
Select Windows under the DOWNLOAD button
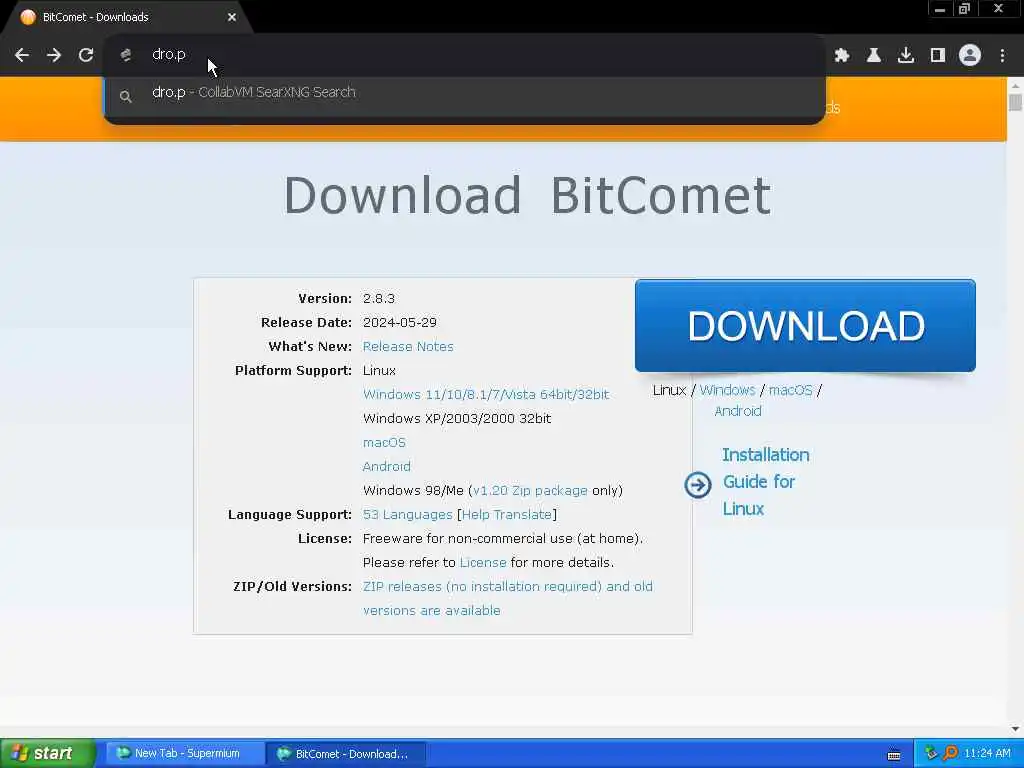tap(727, 391)
